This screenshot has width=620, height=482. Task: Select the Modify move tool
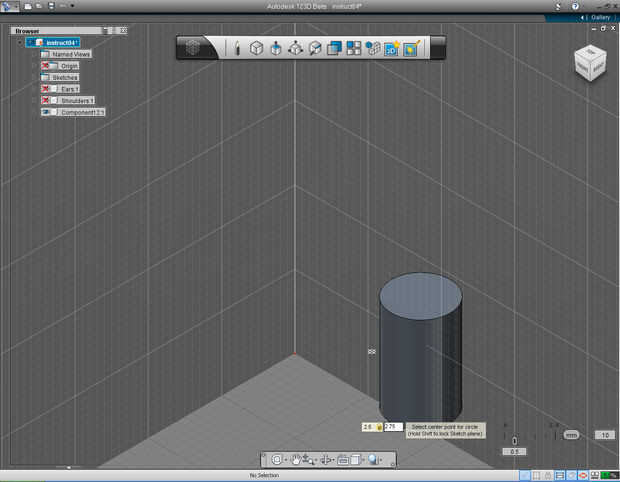point(295,48)
